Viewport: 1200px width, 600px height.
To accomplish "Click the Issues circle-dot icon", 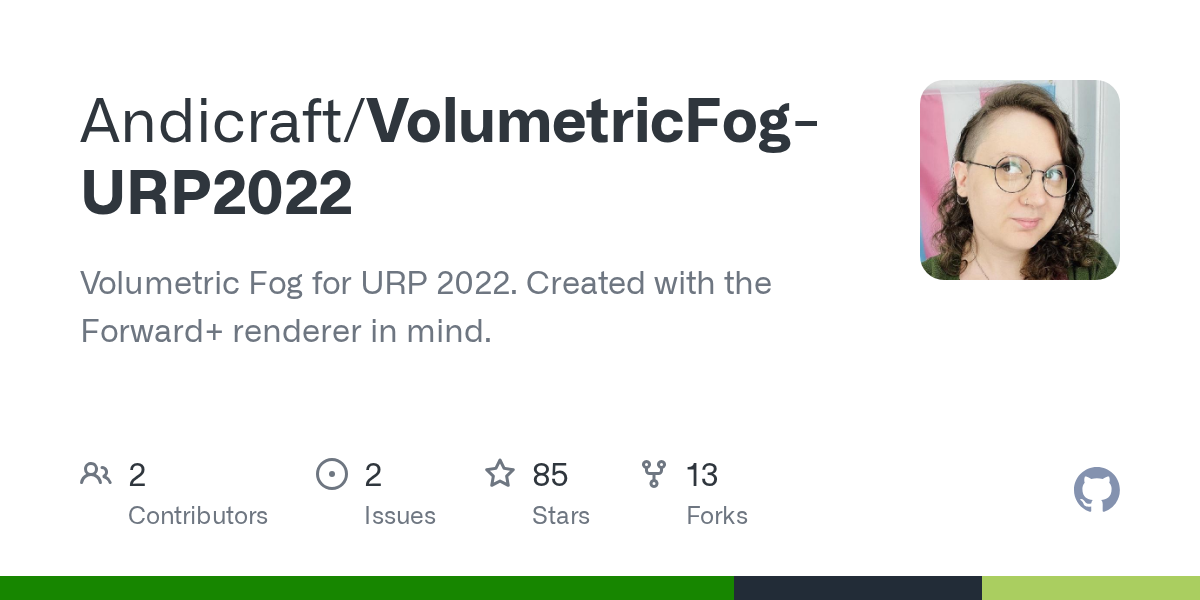I will point(331,474).
